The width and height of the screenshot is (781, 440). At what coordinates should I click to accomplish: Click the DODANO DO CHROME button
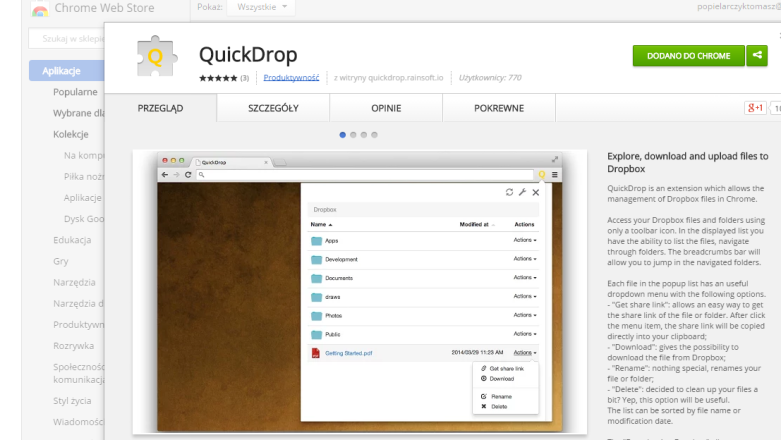pyautogui.click(x=689, y=56)
